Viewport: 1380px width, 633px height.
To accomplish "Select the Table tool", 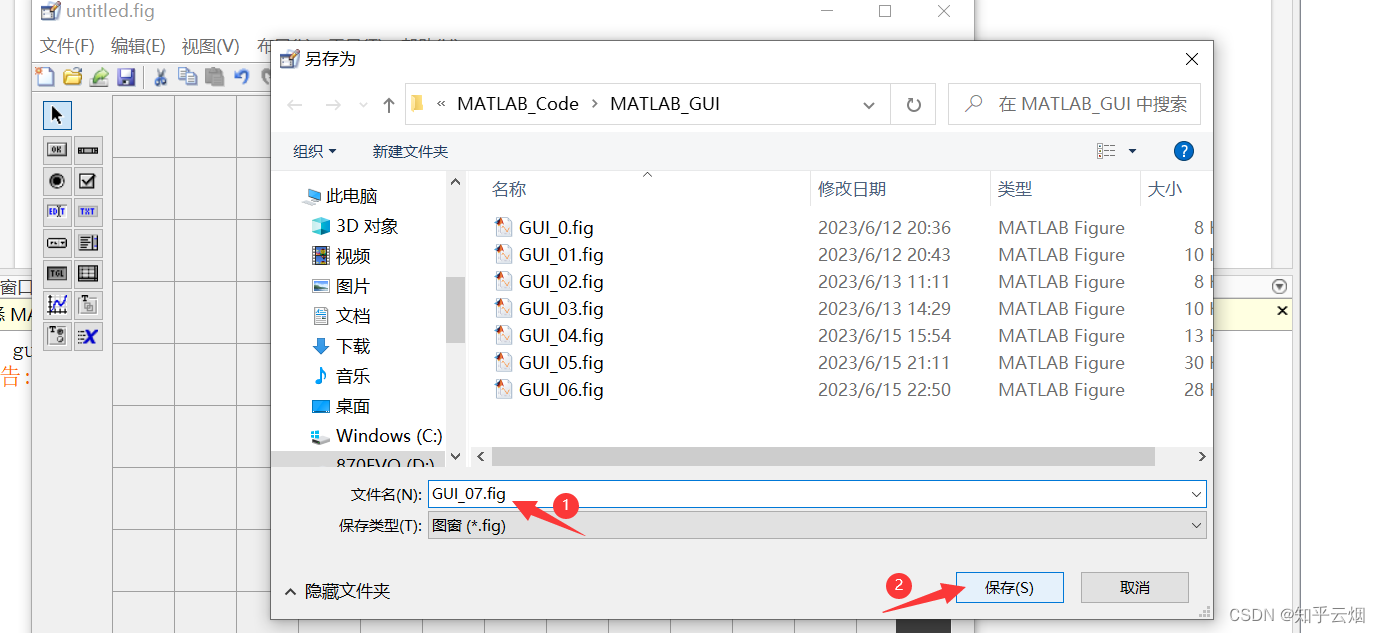I will 88,273.
